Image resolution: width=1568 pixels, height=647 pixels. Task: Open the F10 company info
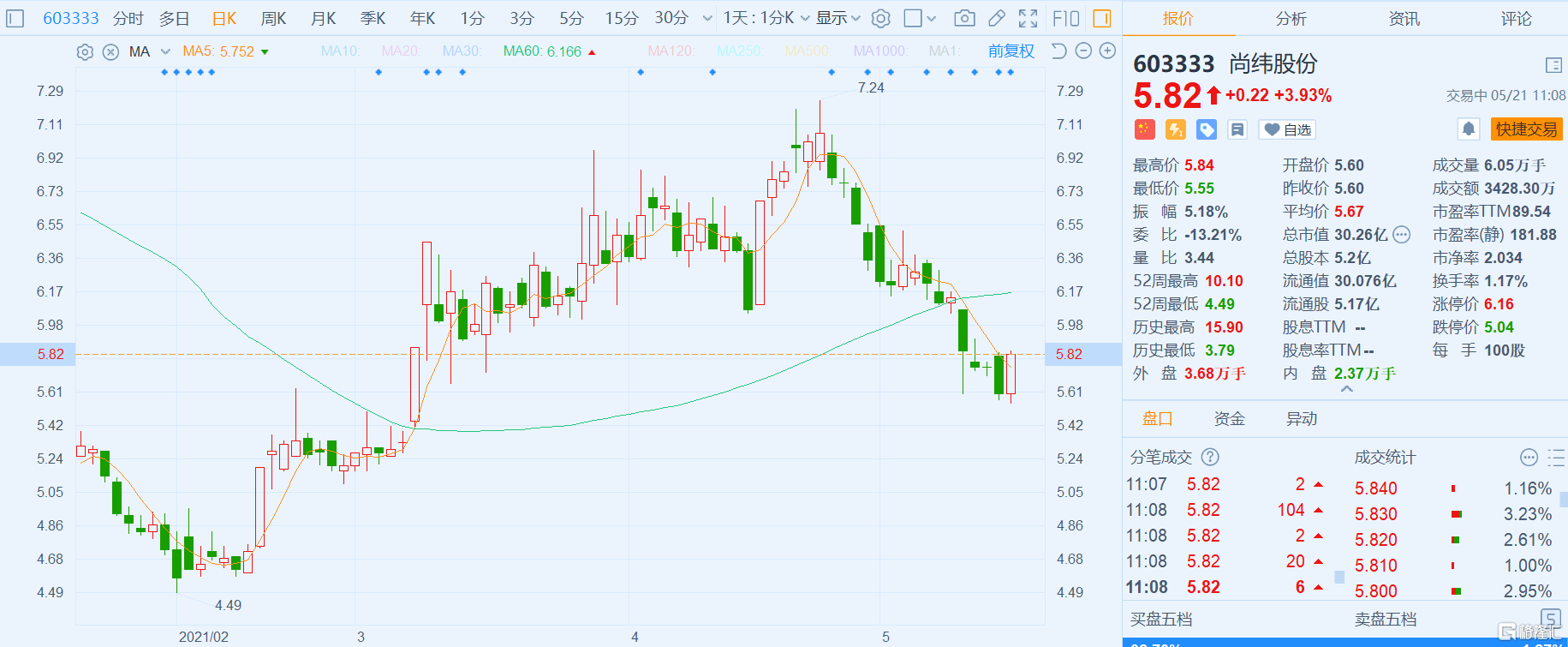pos(1066,18)
